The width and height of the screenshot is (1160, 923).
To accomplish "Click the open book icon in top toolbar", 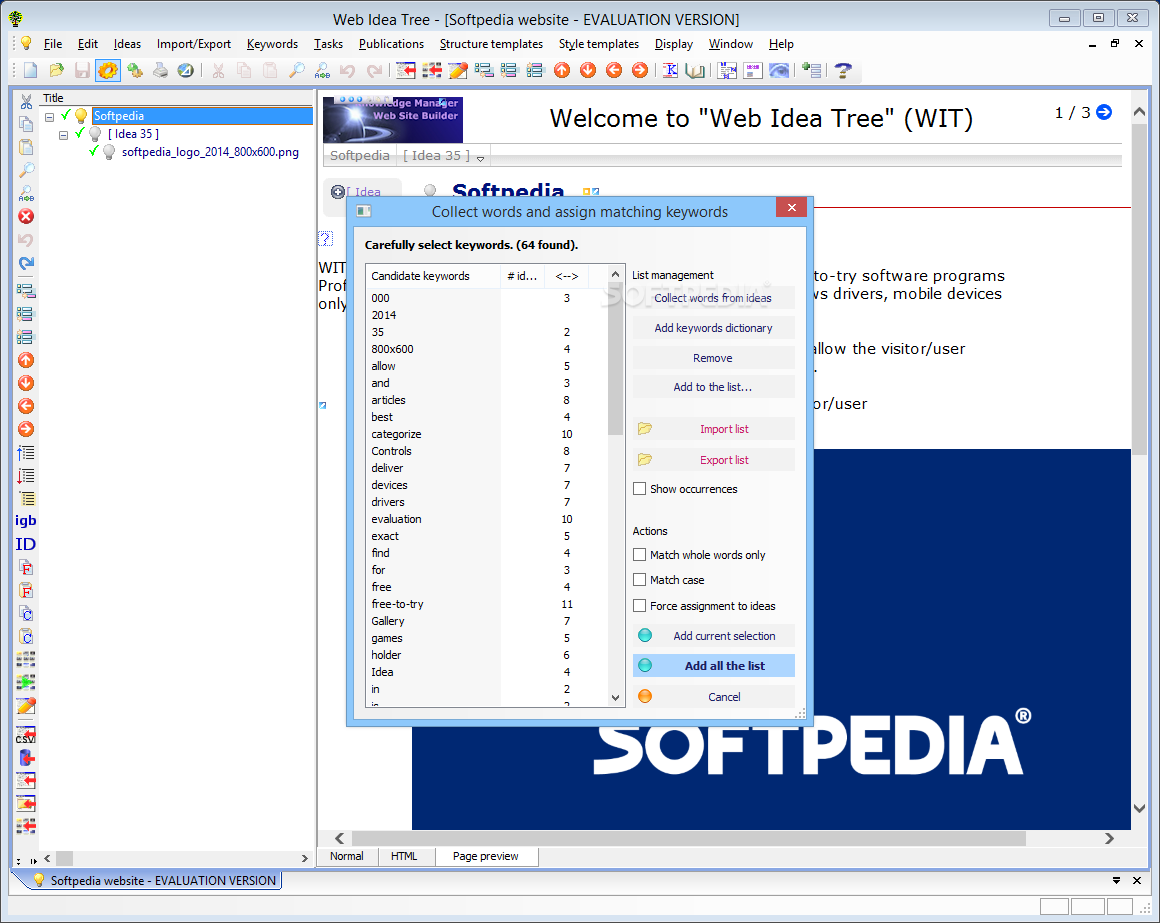I will click(x=695, y=70).
